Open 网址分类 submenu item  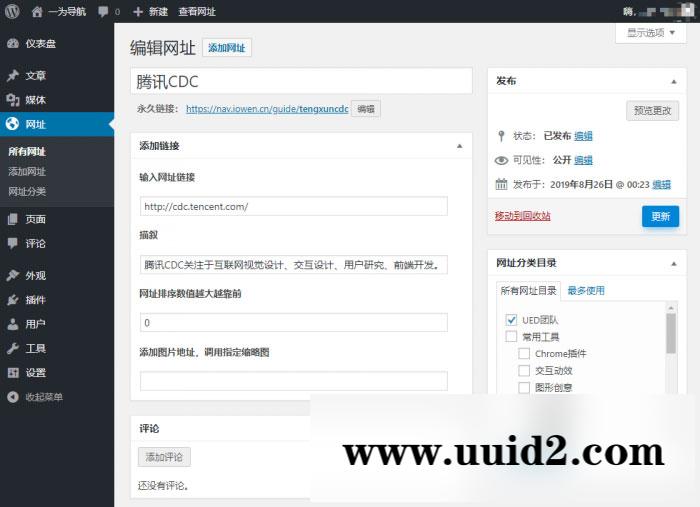click(27, 191)
